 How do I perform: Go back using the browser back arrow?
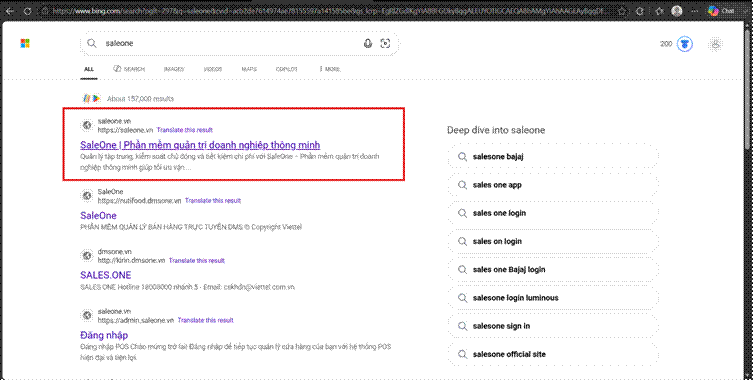[10, 11]
